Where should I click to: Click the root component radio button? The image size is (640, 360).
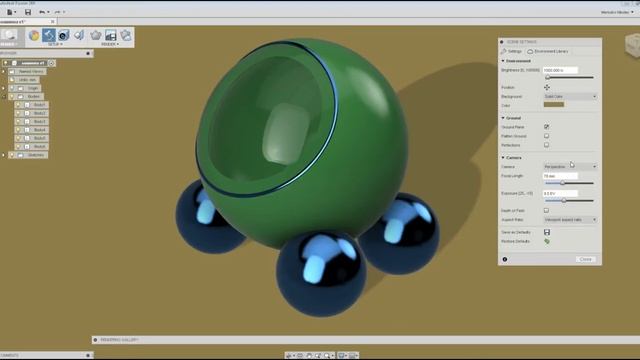click(x=52, y=63)
